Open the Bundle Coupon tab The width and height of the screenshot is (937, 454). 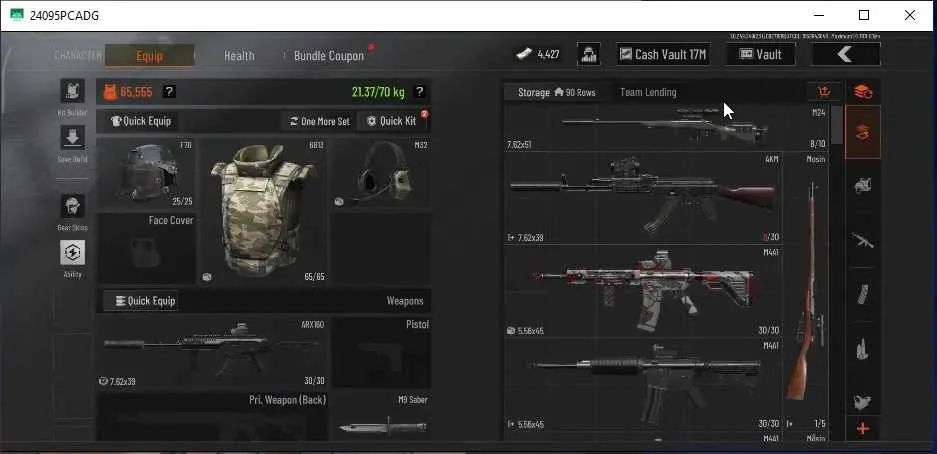click(x=329, y=56)
